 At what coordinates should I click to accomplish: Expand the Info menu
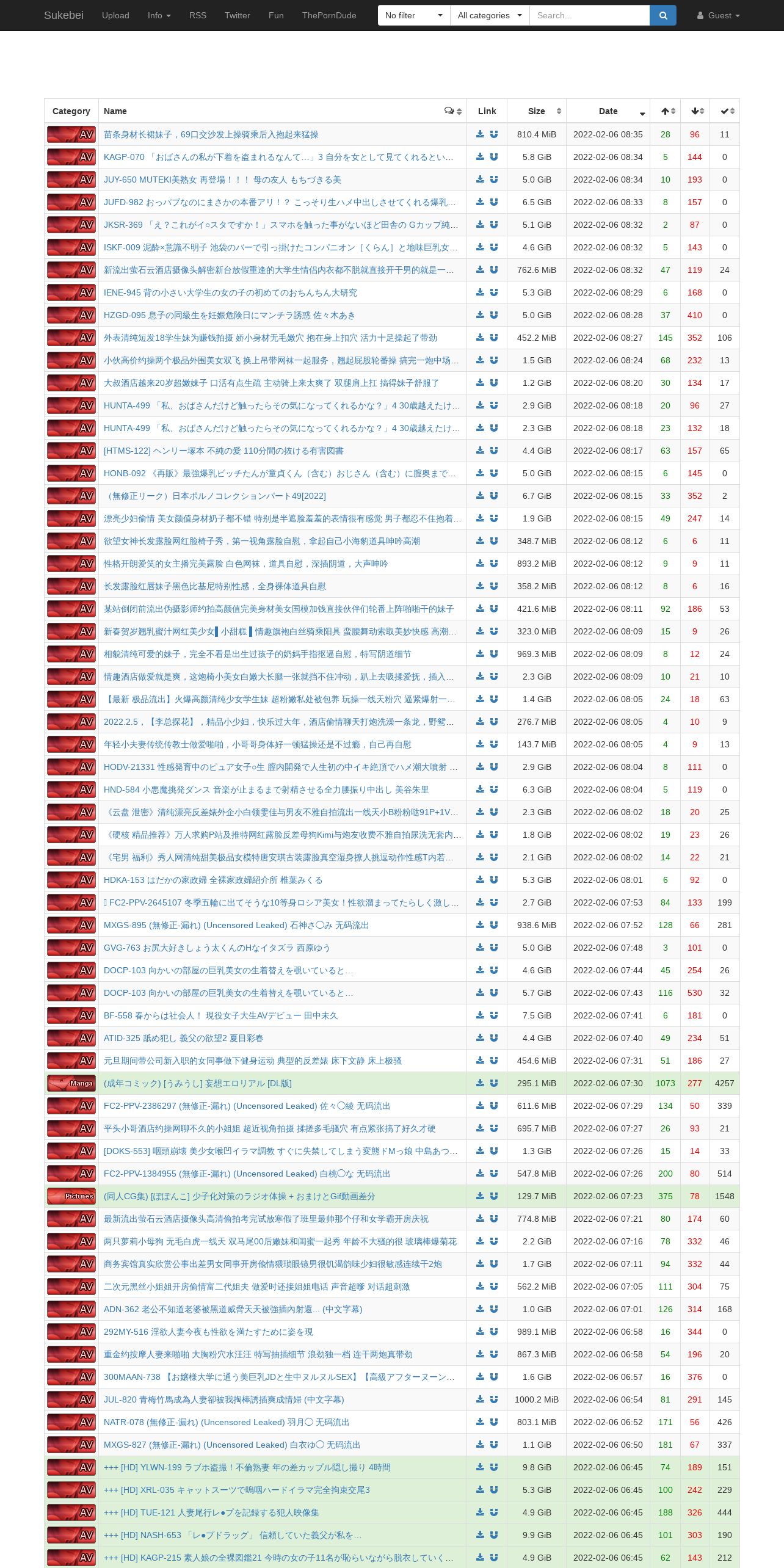coord(159,15)
